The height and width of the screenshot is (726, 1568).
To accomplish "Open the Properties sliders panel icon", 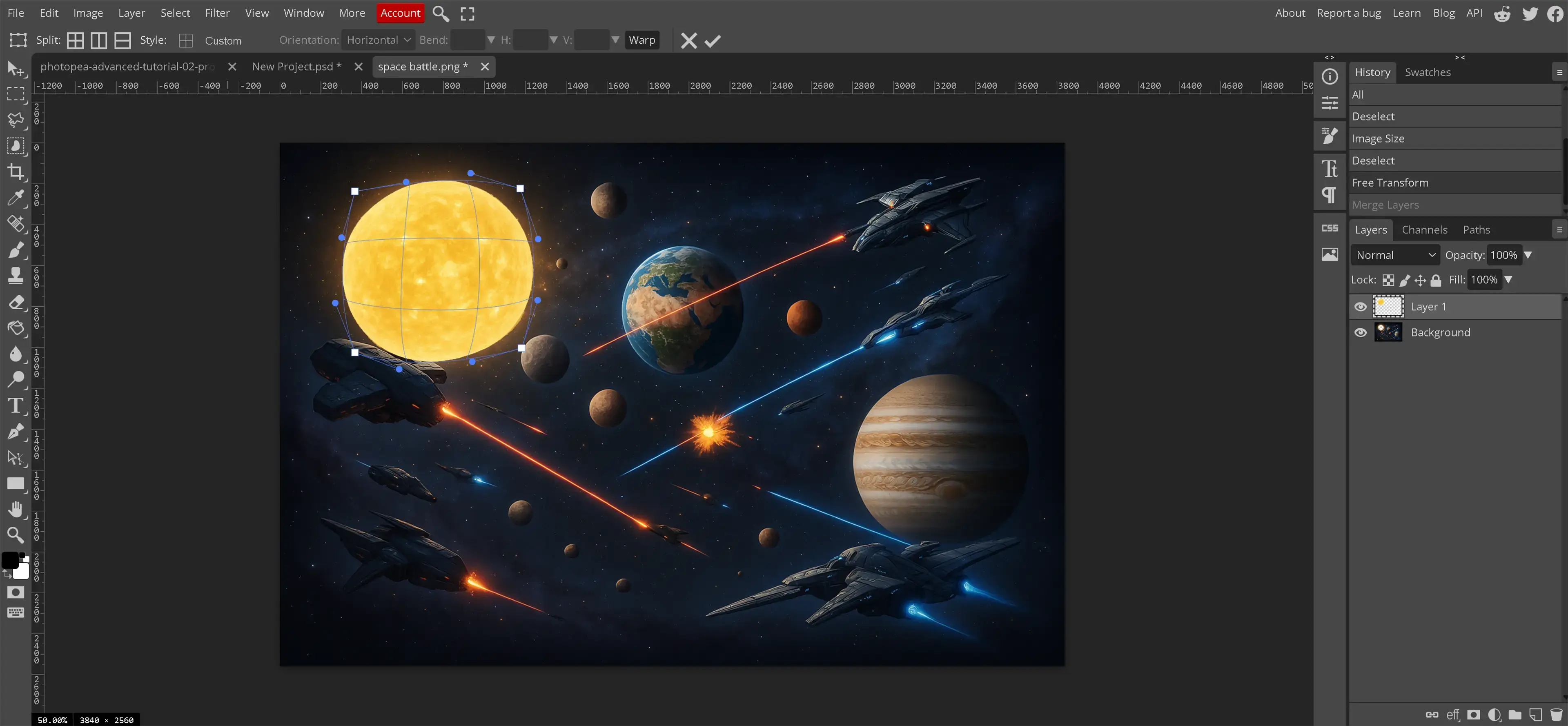I will pos(1330,102).
